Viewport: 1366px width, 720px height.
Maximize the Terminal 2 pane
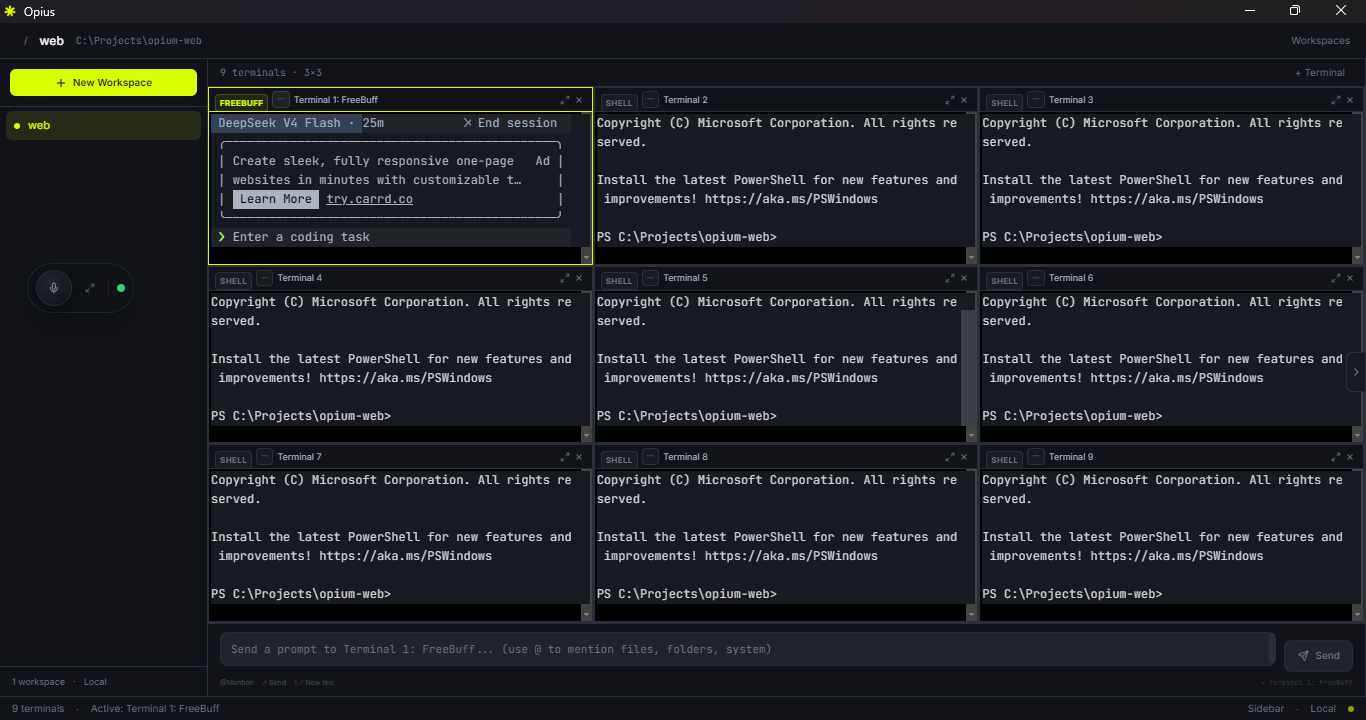950,100
